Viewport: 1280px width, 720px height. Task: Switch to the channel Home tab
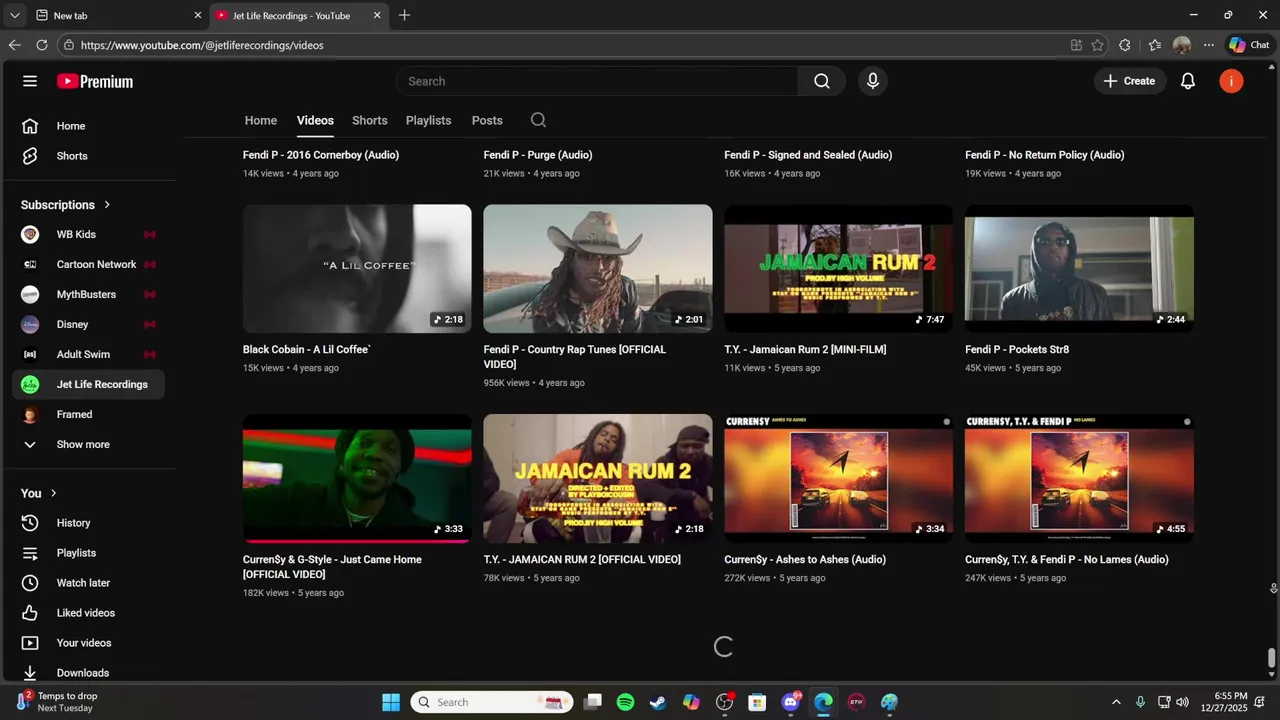point(261,120)
